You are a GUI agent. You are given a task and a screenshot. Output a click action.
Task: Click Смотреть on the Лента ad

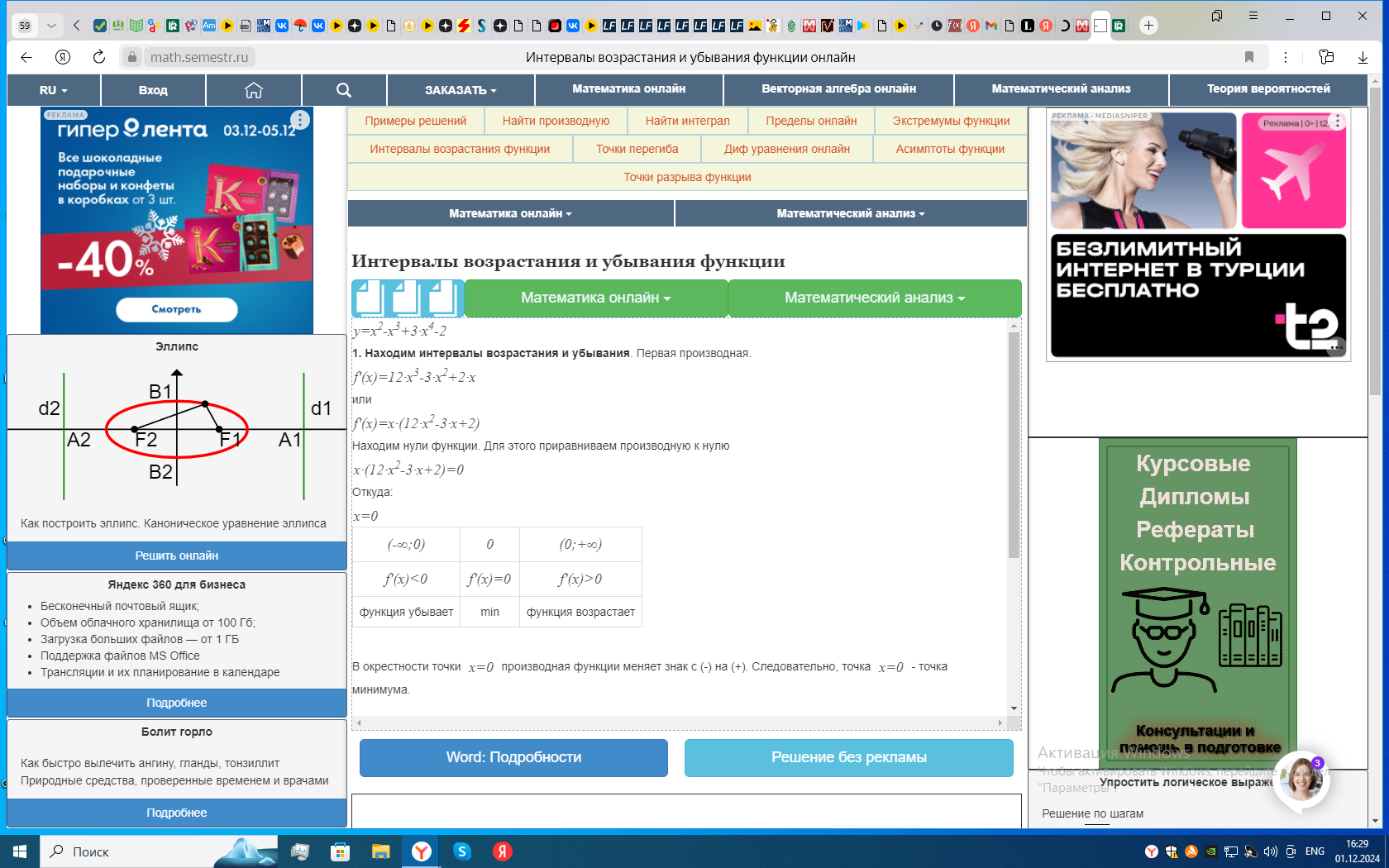[176, 309]
